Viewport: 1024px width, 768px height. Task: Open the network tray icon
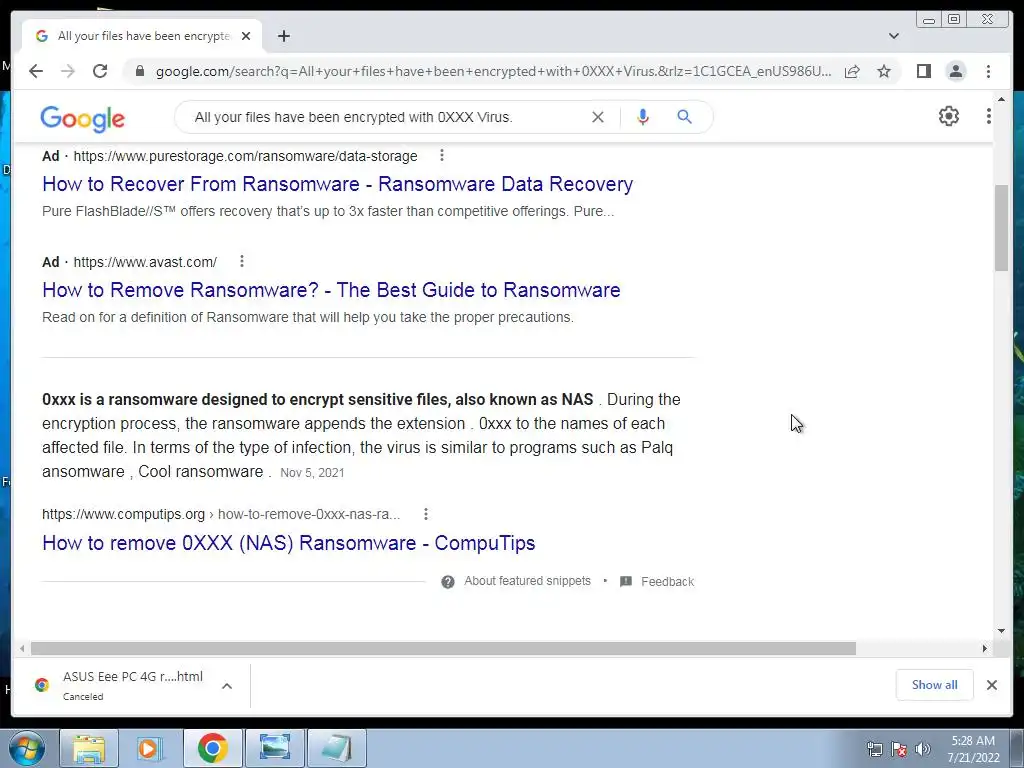[874, 749]
